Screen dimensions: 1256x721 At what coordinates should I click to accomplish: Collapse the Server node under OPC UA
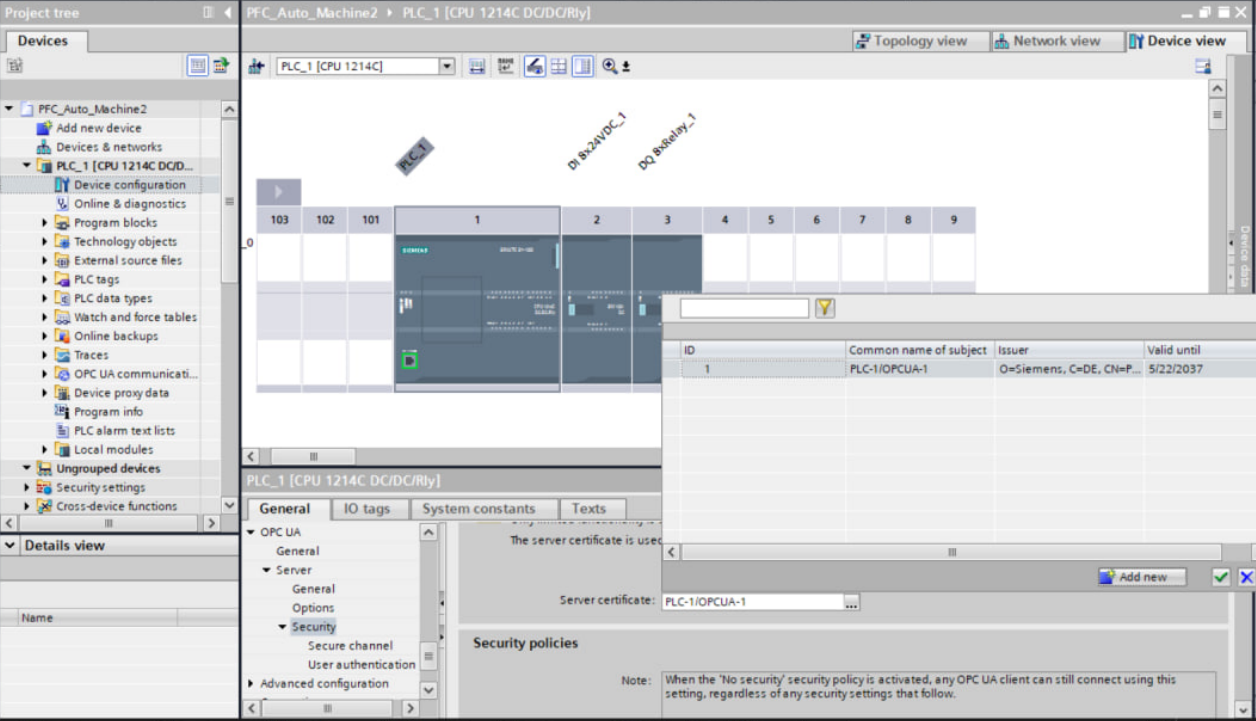coord(267,570)
